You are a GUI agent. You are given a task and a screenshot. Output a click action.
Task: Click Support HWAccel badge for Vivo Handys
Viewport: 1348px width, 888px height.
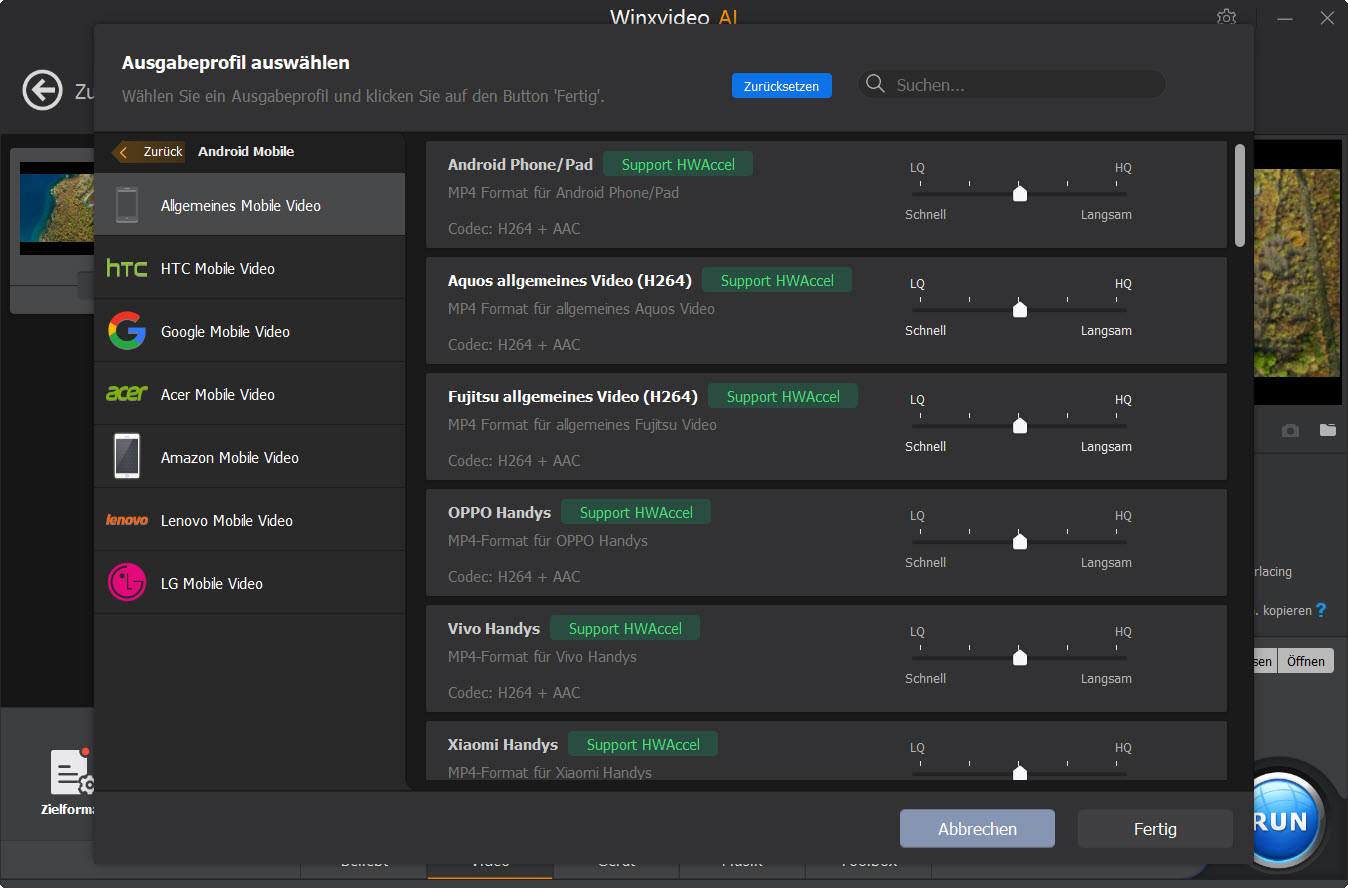pos(625,628)
